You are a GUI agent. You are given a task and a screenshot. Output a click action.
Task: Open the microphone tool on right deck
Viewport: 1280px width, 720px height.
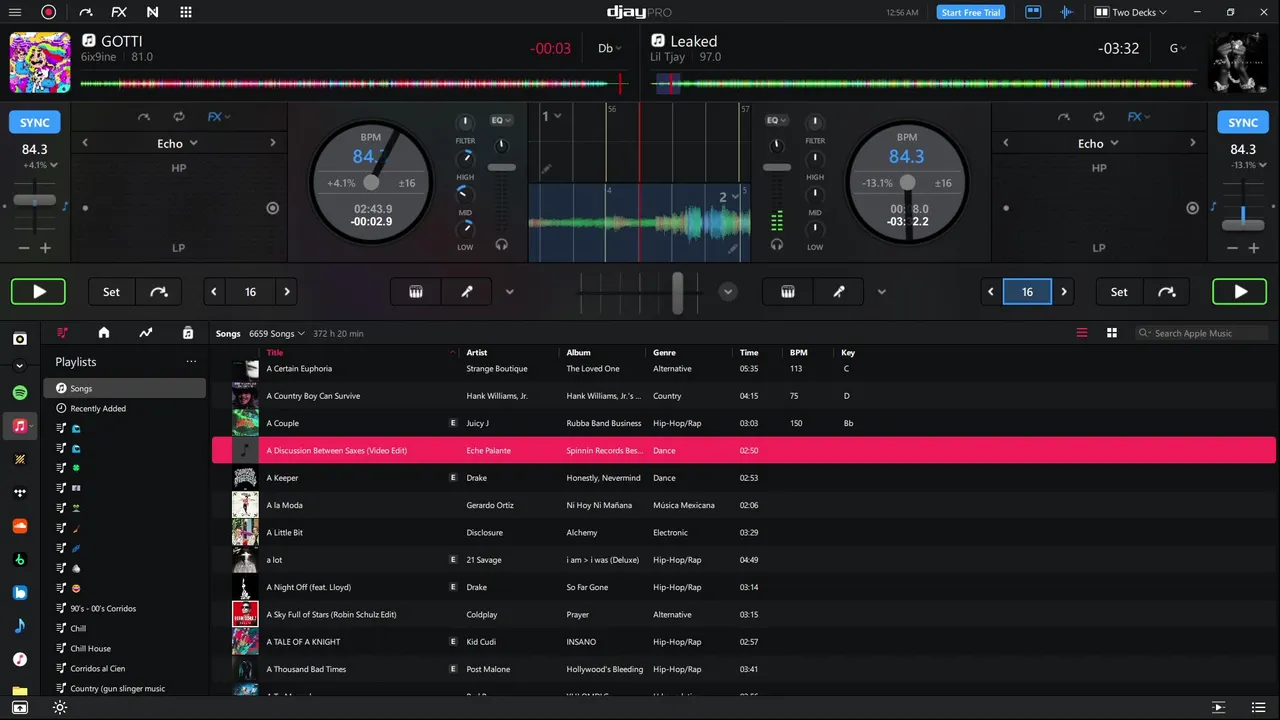(839, 292)
